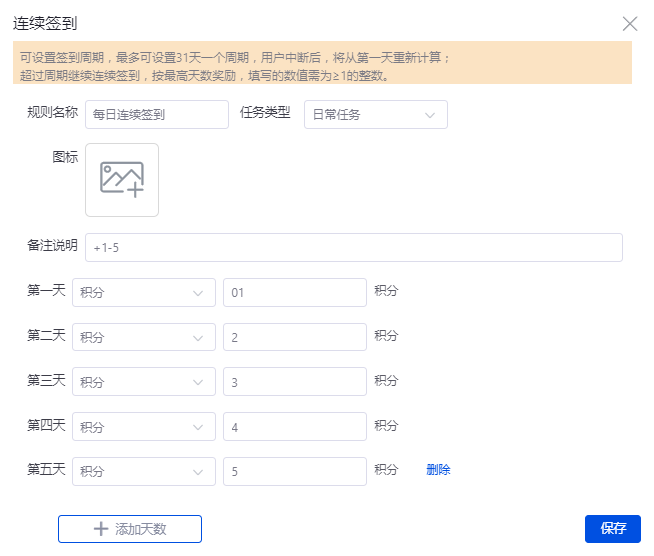Expand the 第一天 reward type dropdown

[144, 292]
